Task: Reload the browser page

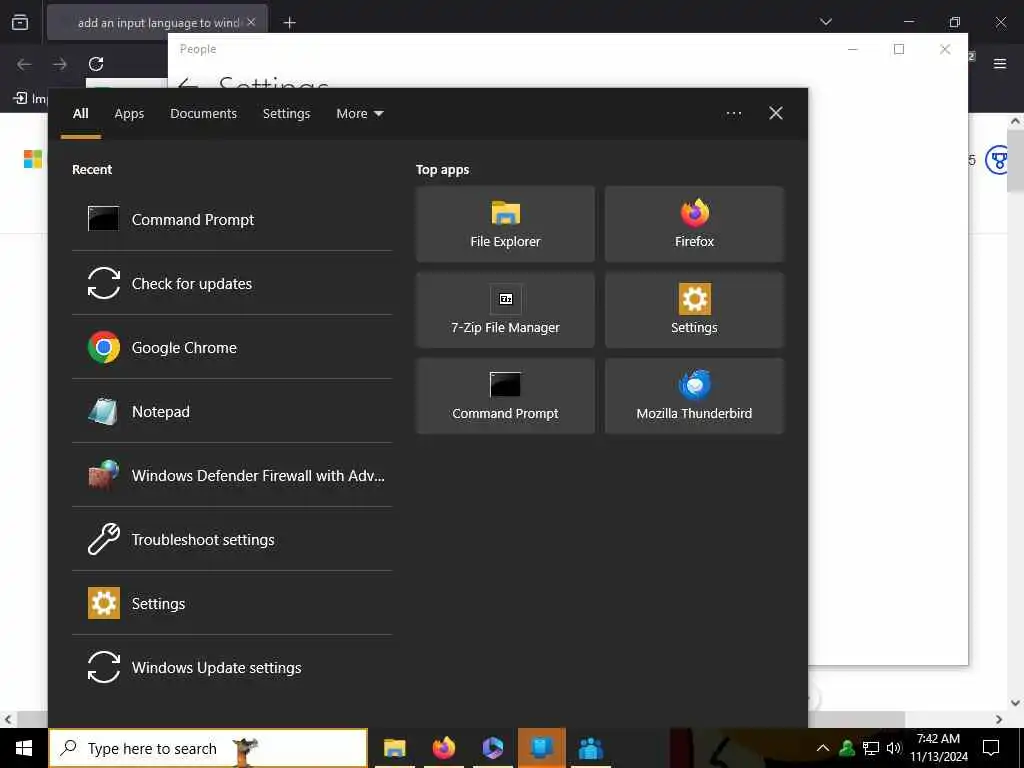Action: click(x=96, y=64)
